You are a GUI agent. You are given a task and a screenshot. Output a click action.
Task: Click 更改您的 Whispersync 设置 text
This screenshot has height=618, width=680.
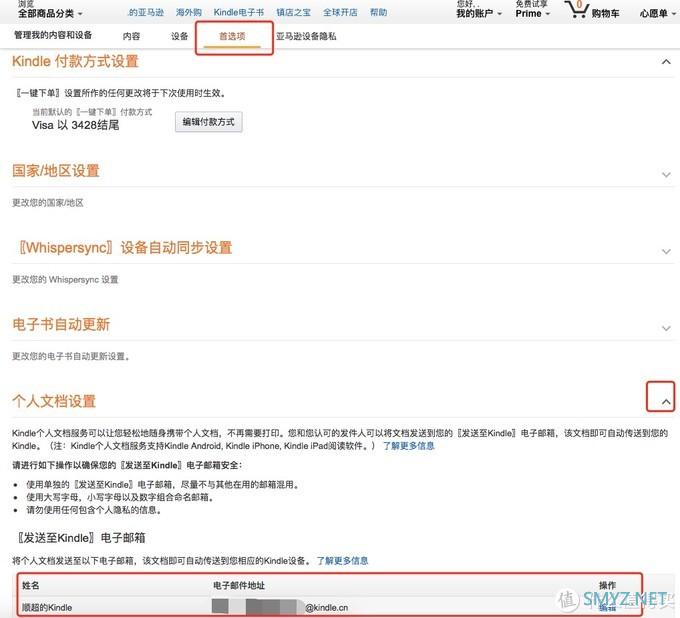pyautogui.click(x=65, y=280)
